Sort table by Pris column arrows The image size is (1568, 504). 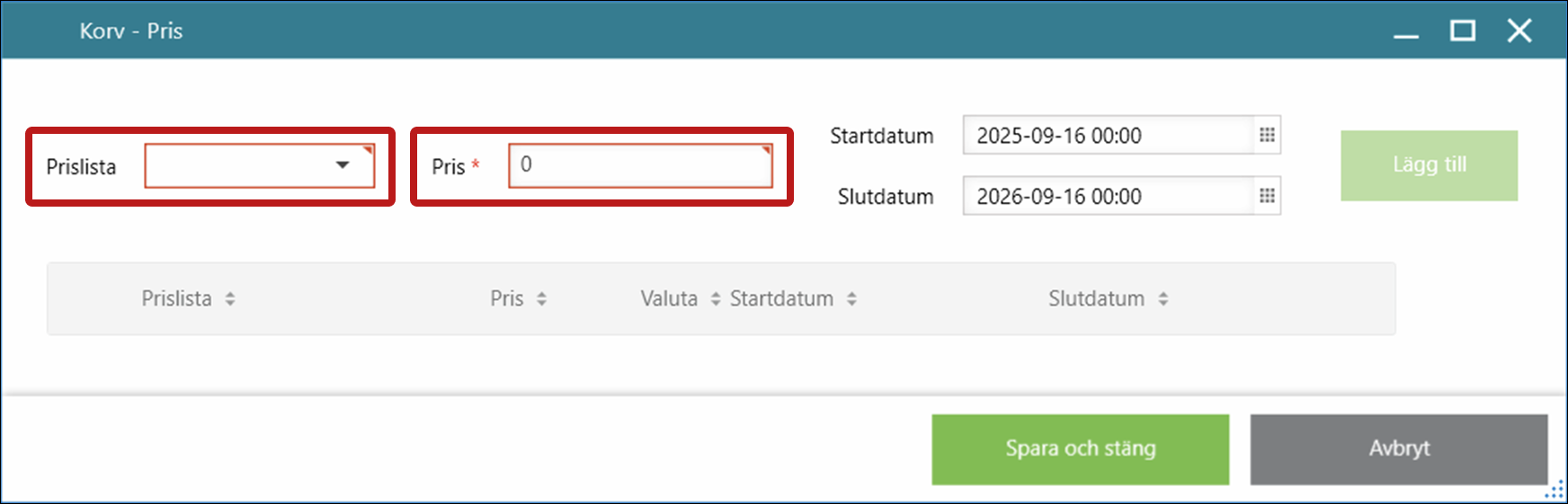point(541,299)
